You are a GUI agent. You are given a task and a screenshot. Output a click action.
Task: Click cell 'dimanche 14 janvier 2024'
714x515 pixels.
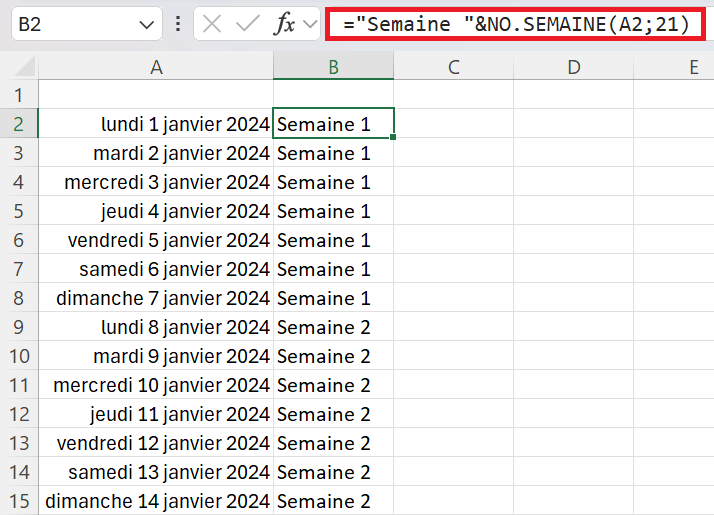156,500
